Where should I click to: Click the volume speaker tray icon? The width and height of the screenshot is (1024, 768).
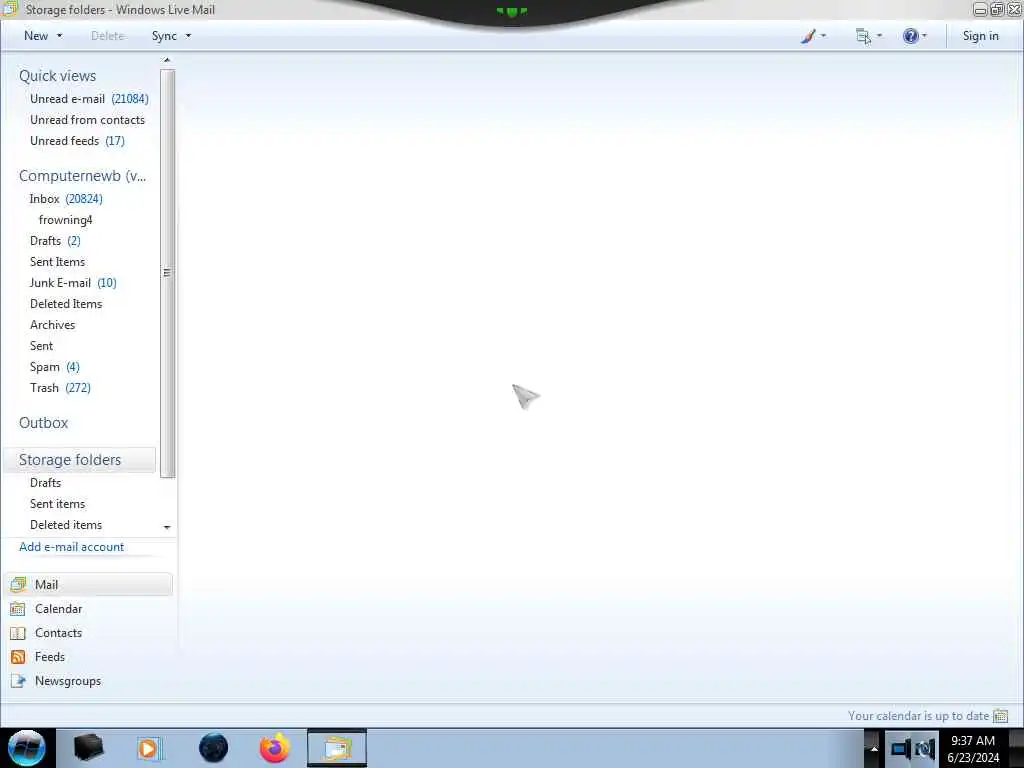coord(925,748)
